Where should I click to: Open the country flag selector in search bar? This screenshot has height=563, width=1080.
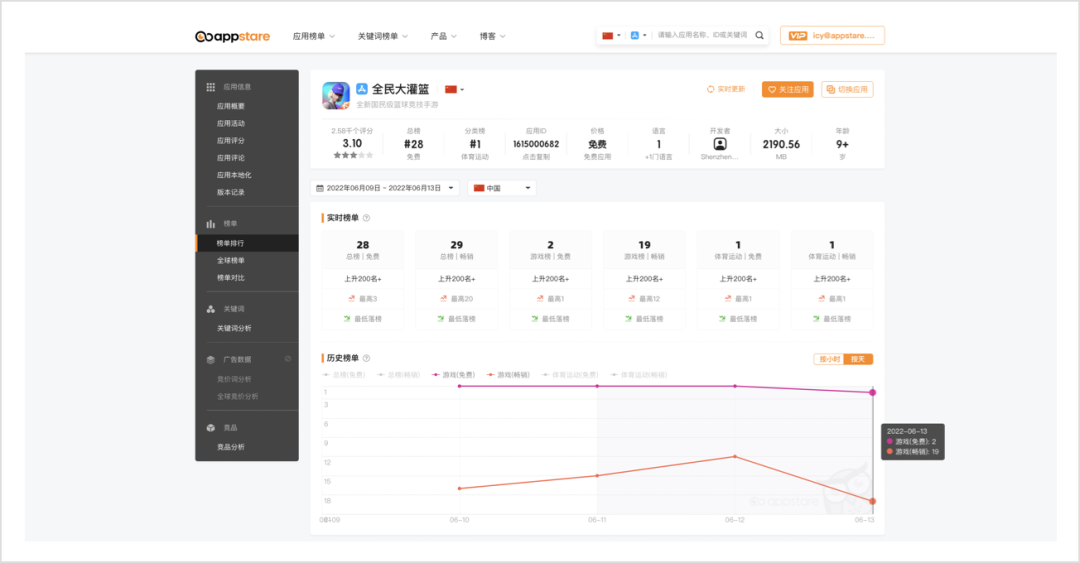(x=612, y=35)
